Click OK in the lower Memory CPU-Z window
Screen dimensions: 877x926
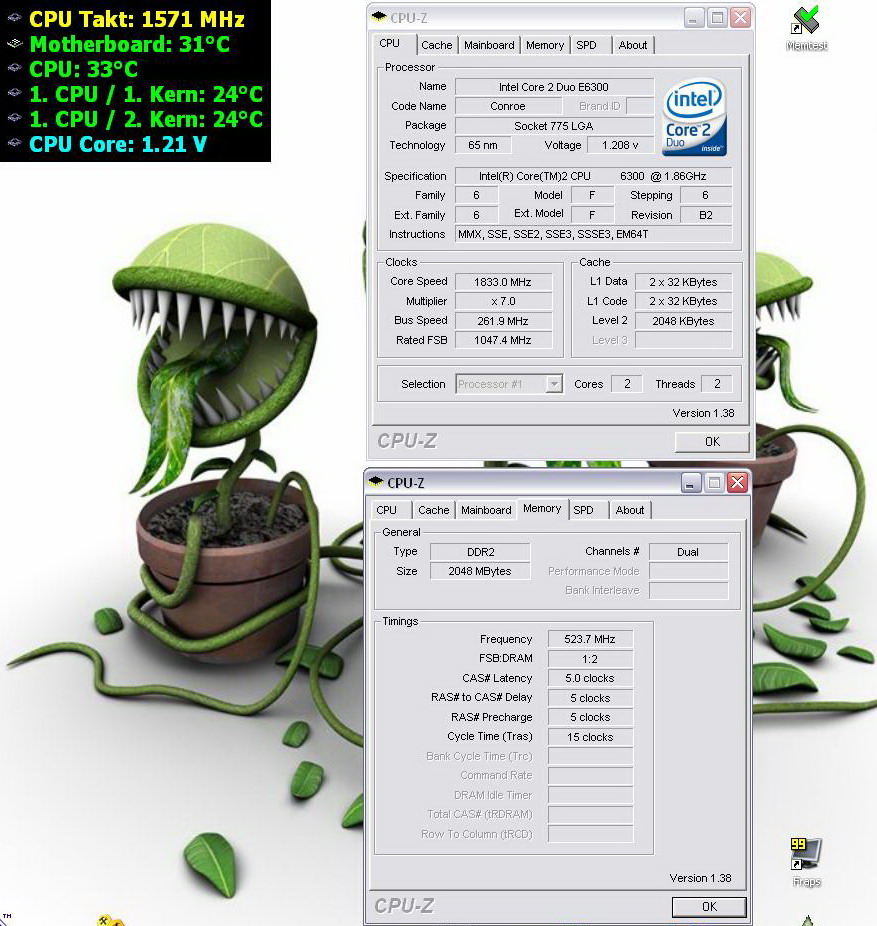709,906
